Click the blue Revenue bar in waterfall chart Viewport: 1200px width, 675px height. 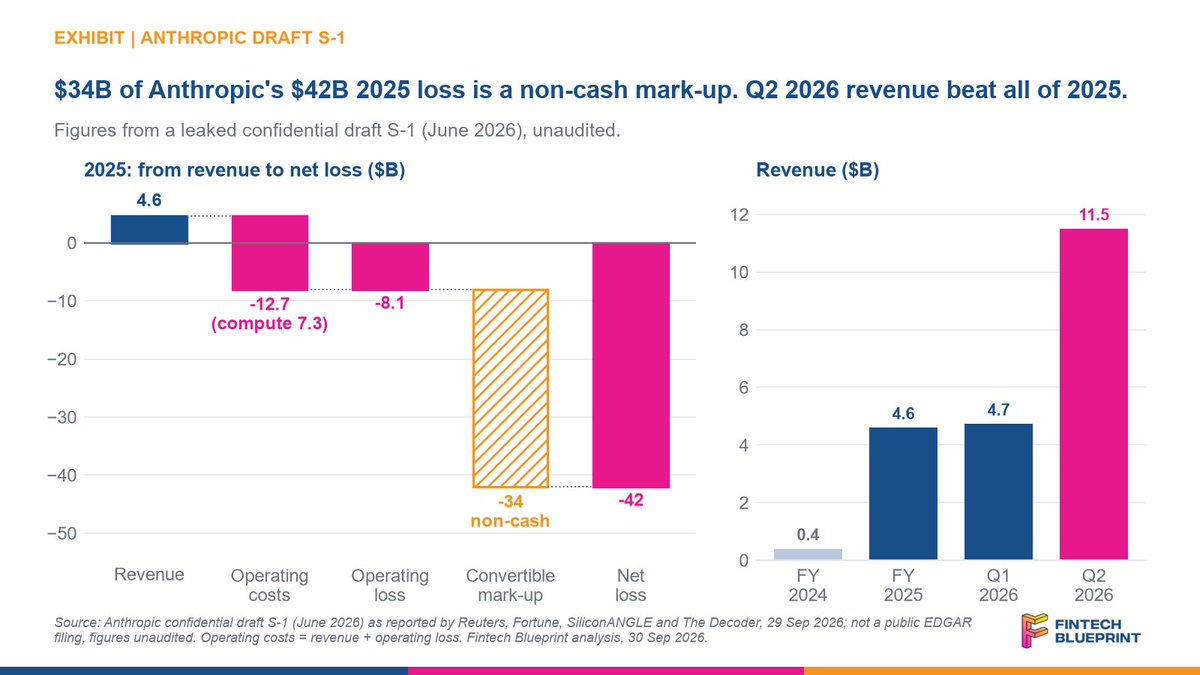click(149, 229)
